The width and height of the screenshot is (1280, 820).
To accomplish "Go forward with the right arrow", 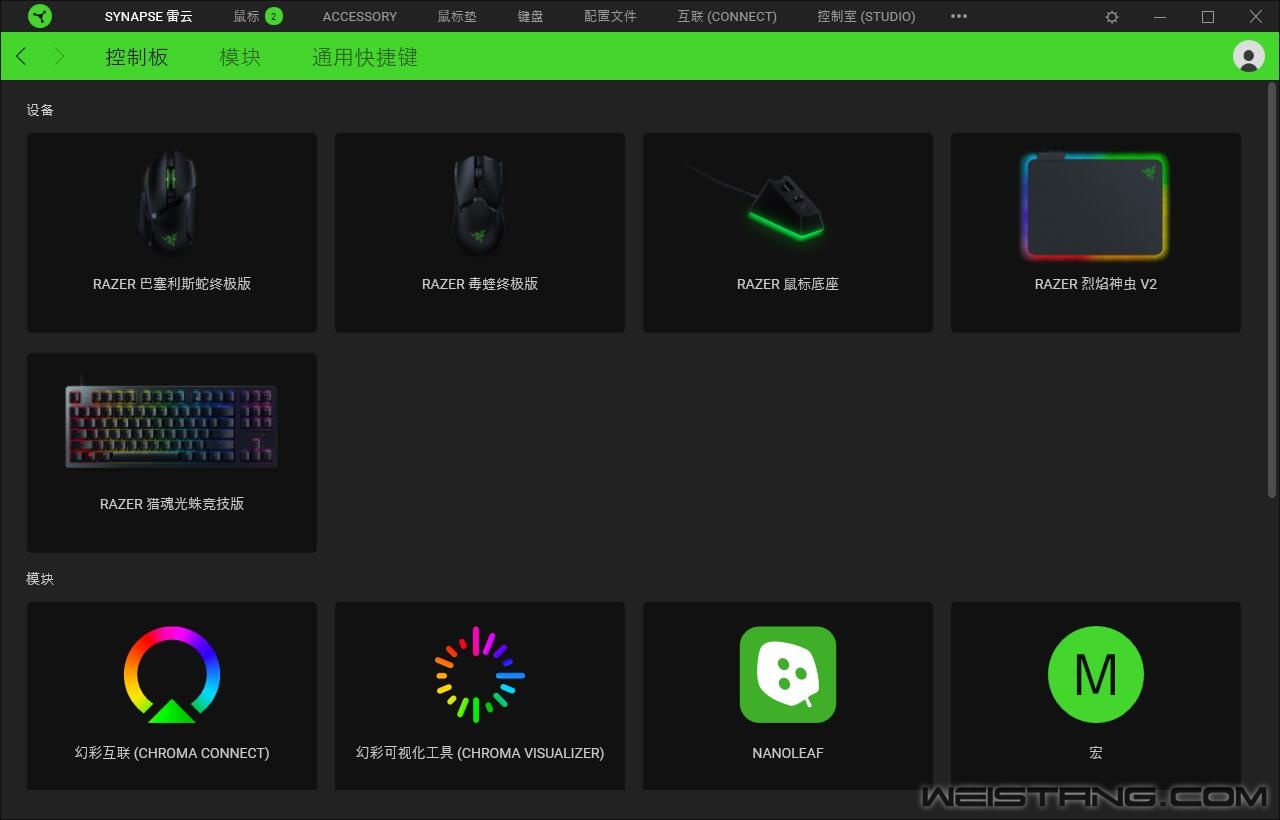I will point(59,57).
